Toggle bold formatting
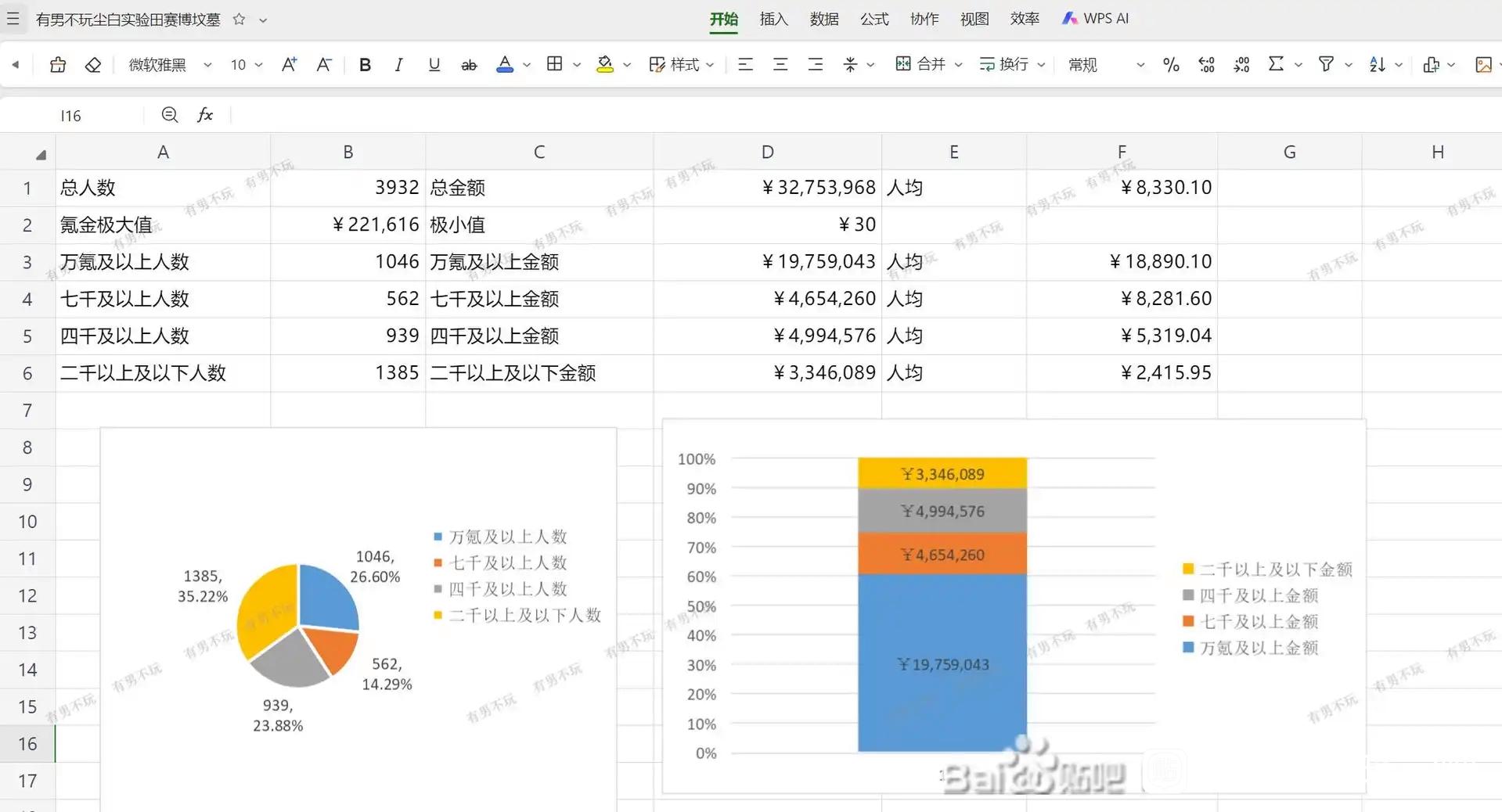This screenshot has width=1502, height=812. 365,65
